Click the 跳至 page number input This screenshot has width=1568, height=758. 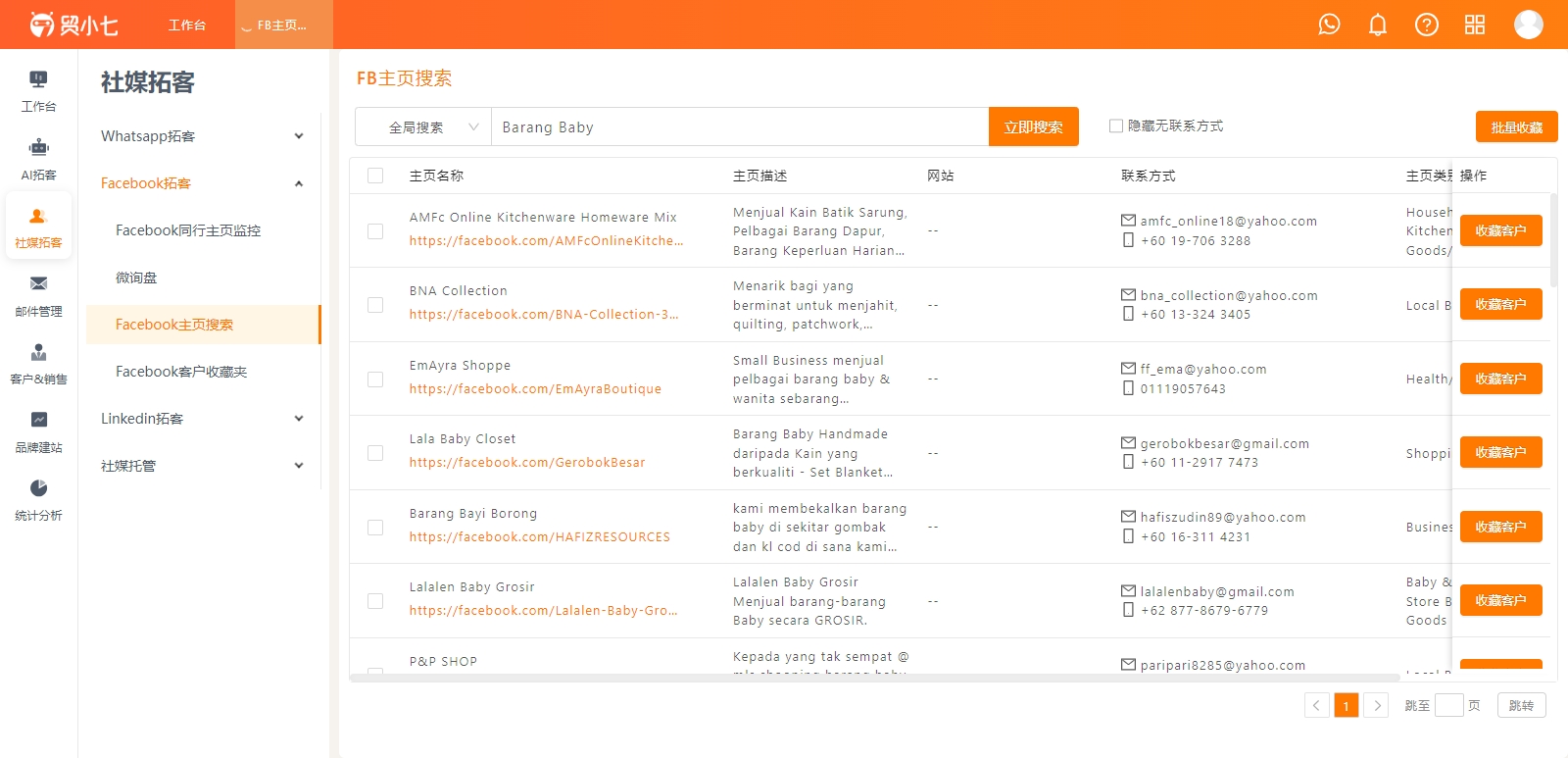[1449, 705]
